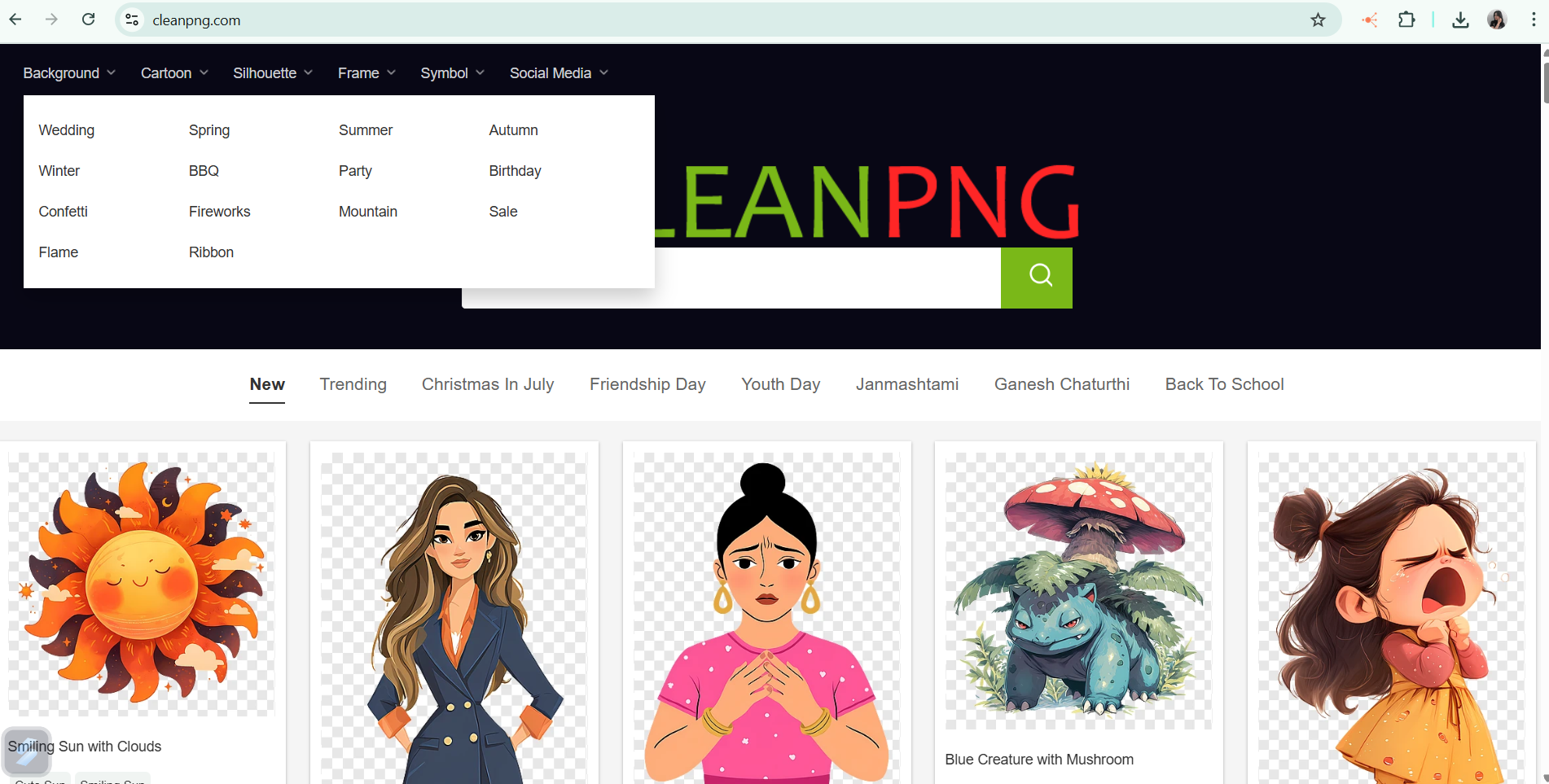Open the browser Extensions puzzle icon

click(1406, 20)
